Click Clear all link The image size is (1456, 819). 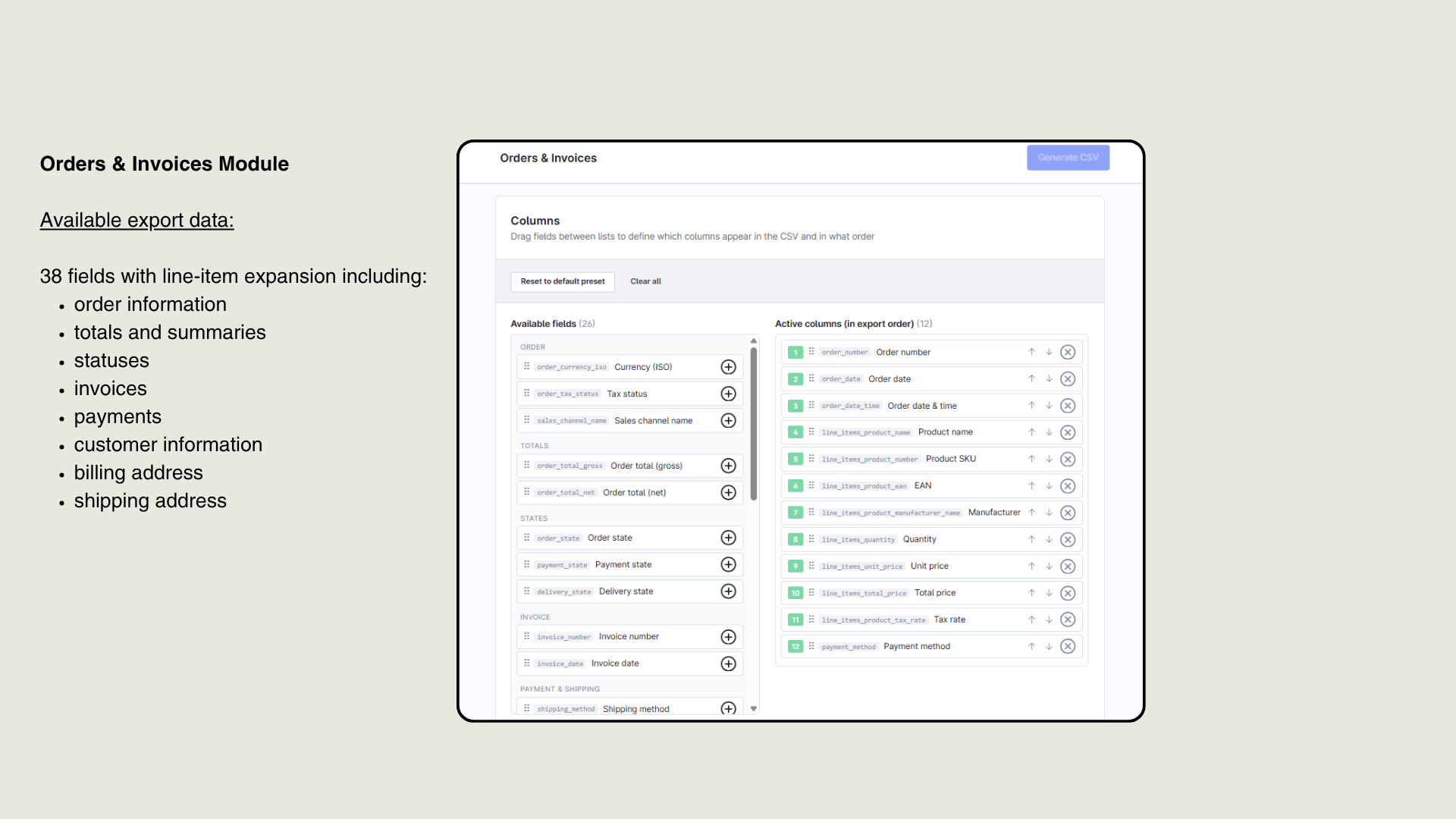click(x=645, y=281)
